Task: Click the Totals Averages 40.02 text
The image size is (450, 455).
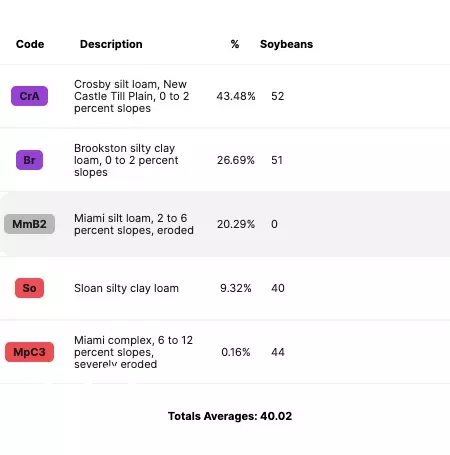Action: click(230, 416)
